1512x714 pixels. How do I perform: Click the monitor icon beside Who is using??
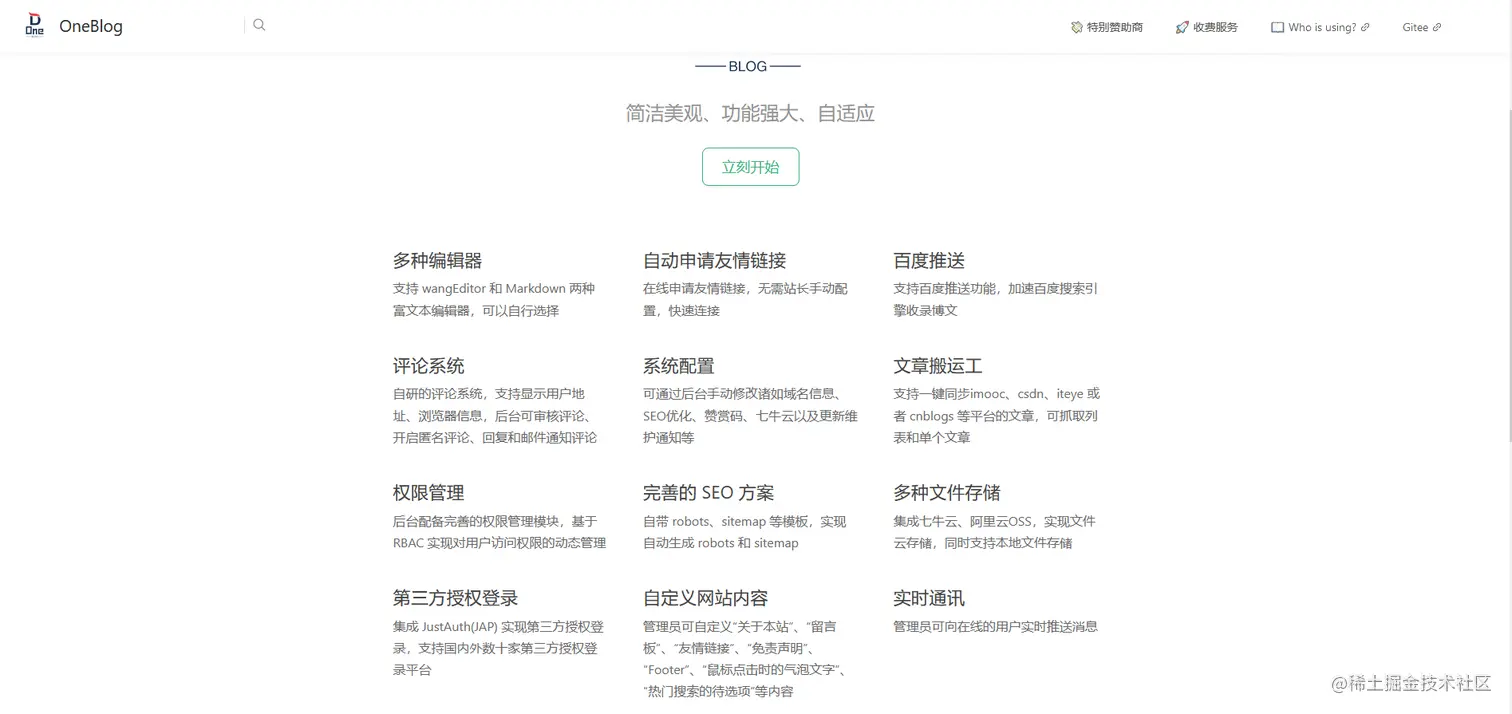pos(1277,27)
